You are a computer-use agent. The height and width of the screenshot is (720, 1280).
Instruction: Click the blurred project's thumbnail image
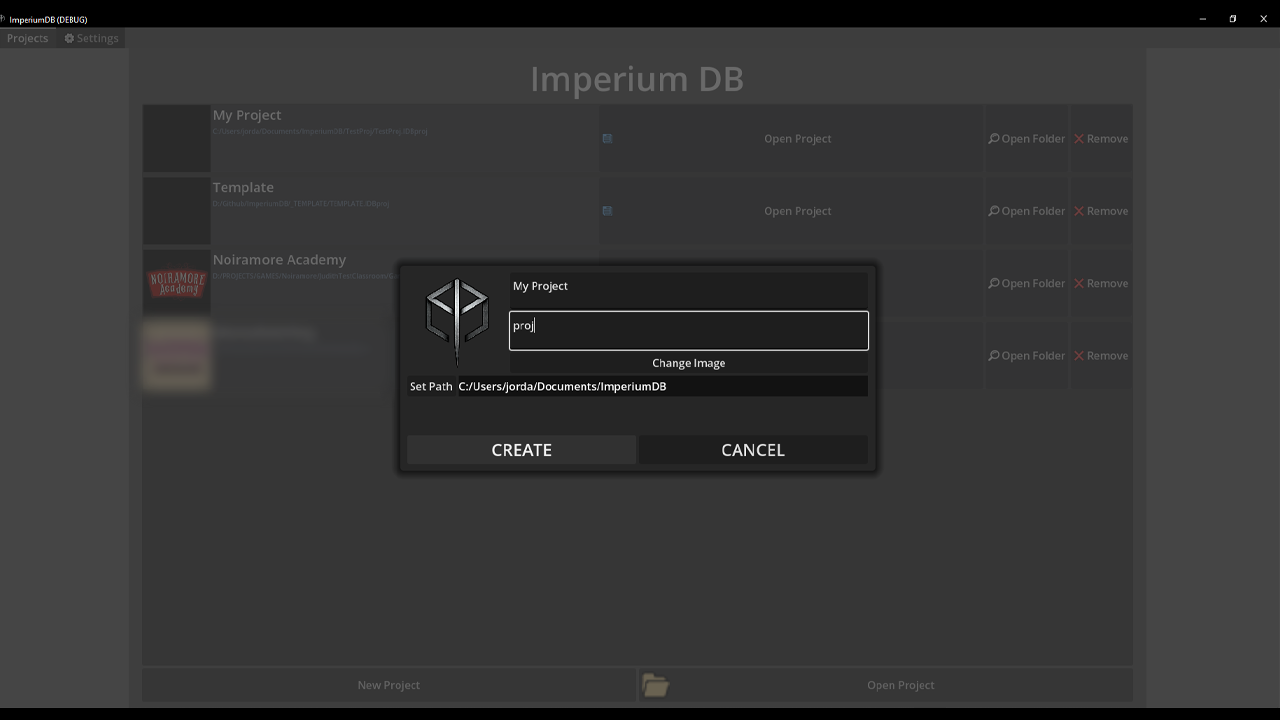point(177,355)
